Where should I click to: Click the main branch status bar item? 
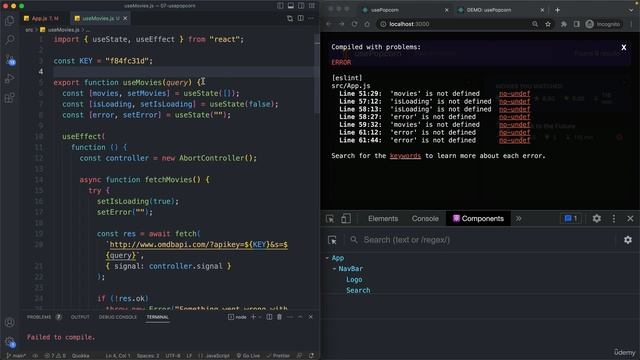click(16, 356)
